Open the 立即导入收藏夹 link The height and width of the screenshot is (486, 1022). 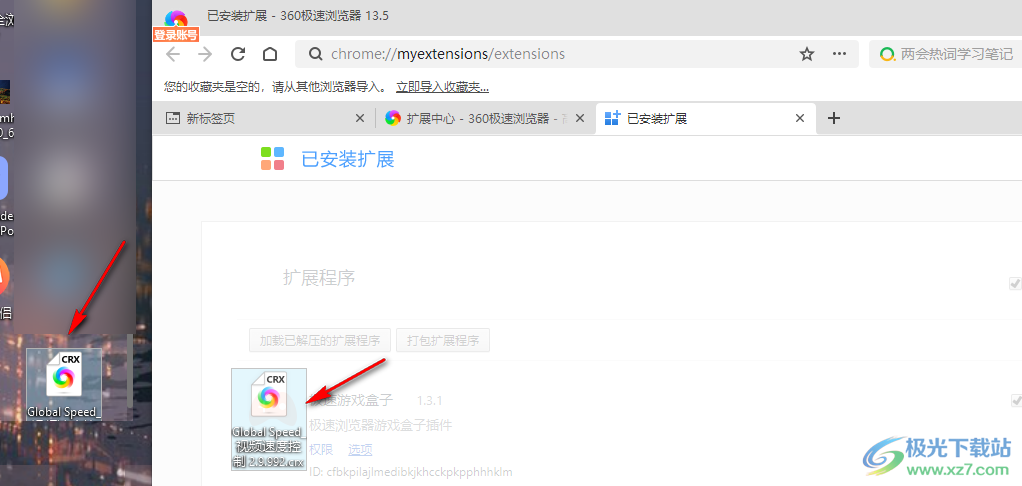pyautogui.click(x=443, y=87)
